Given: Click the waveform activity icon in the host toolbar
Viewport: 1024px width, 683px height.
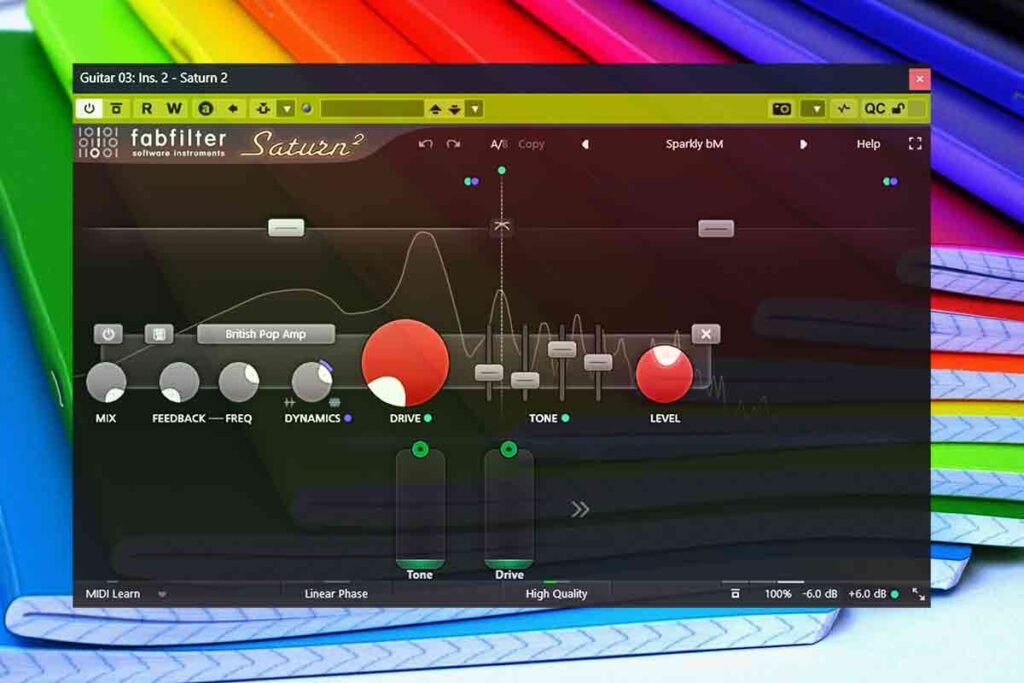Looking at the screenshot, I should pyautogui.click(x=844, y=108).
